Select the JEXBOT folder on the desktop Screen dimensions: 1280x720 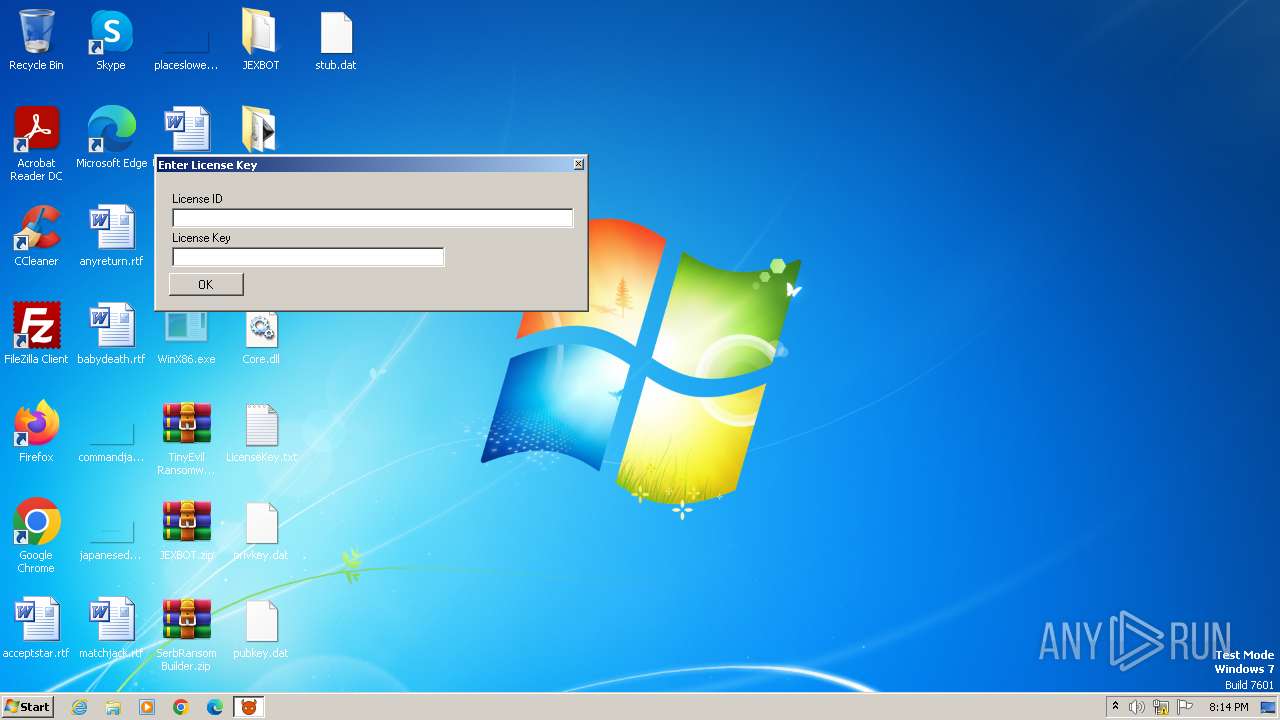(260, 41)
